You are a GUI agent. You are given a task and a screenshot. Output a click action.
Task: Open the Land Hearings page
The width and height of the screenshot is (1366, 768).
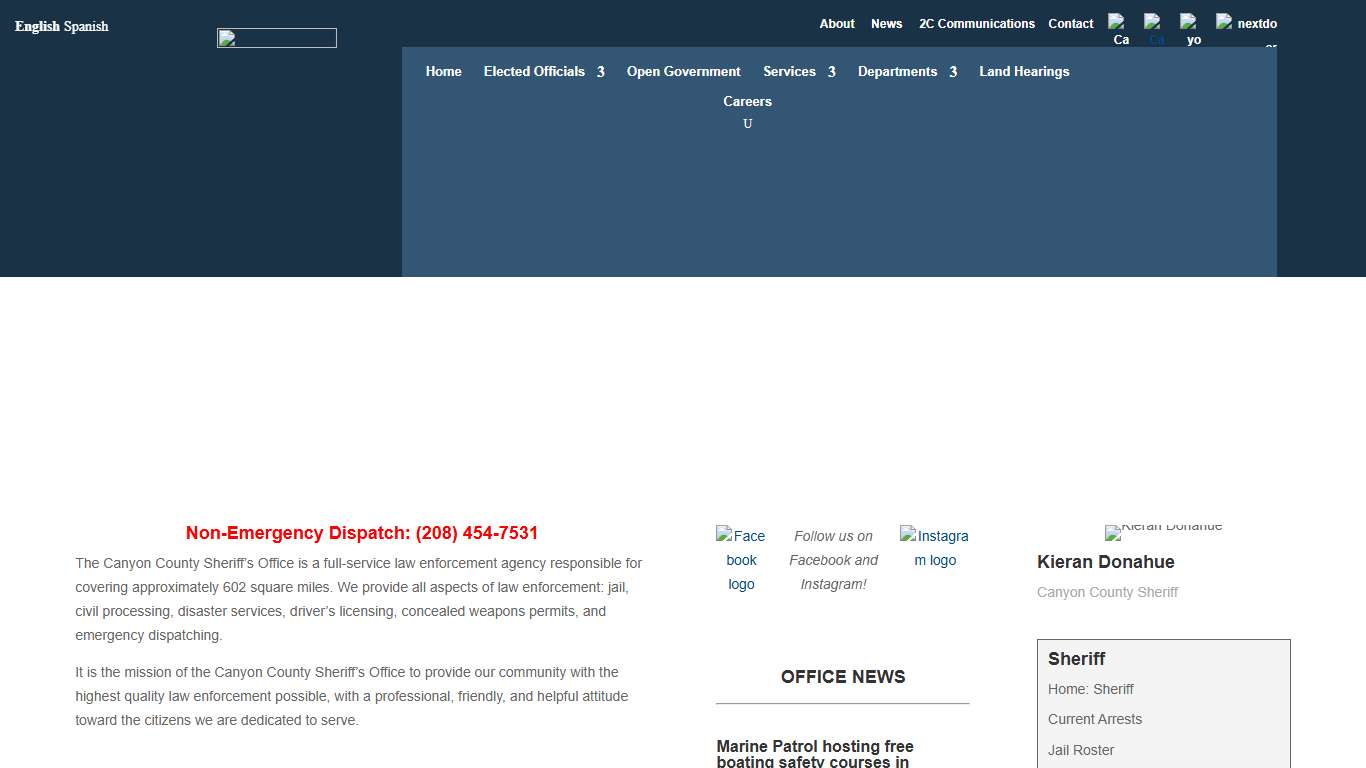[1024, 72]
